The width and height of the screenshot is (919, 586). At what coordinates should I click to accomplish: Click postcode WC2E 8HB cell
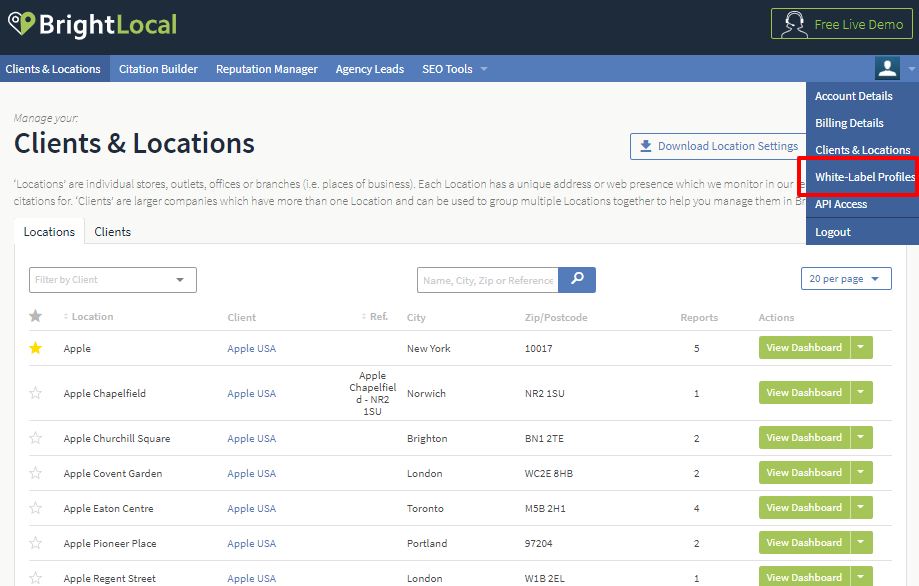(x=549, y=473)
